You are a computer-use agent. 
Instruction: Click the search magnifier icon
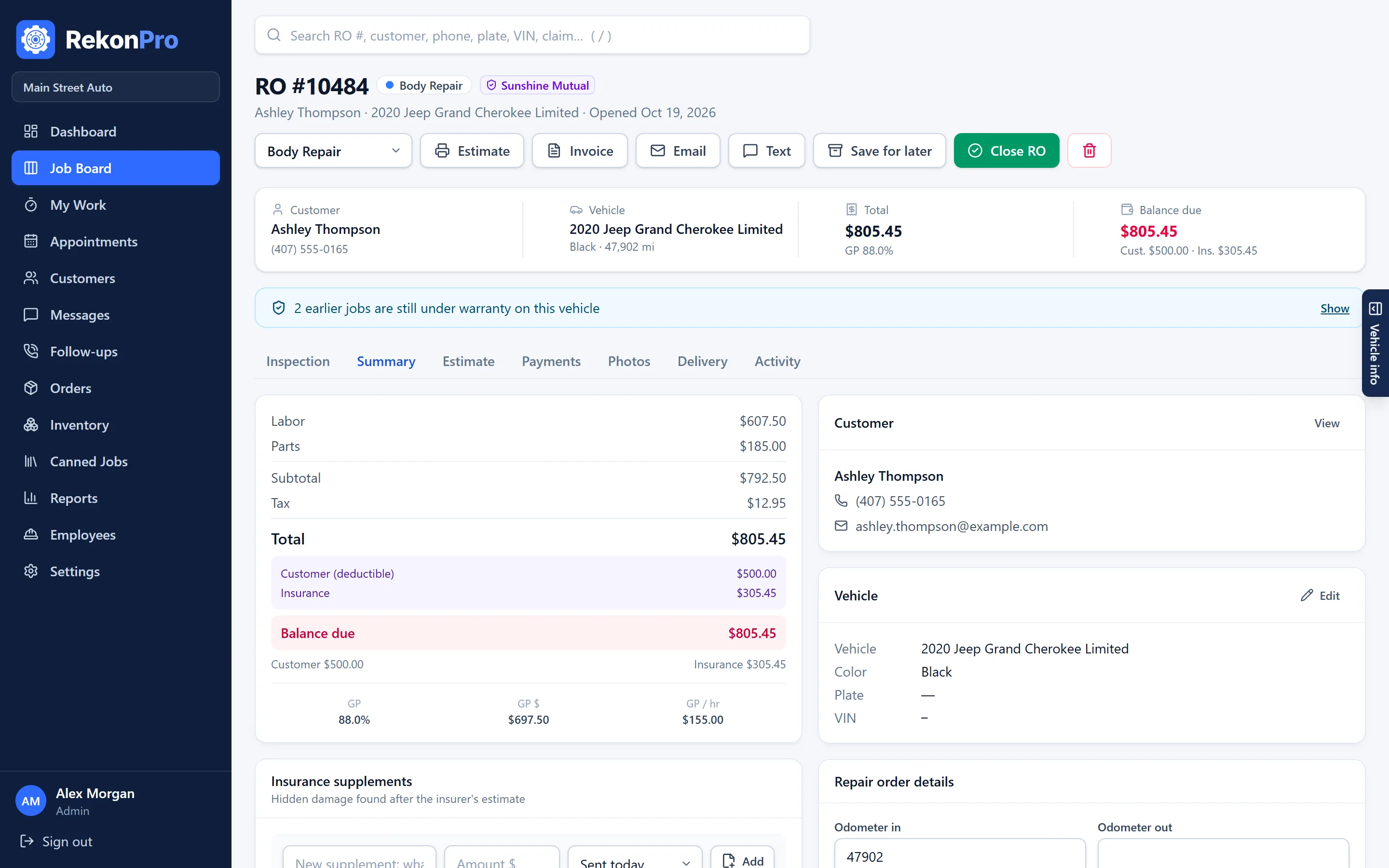click(274, 35)
